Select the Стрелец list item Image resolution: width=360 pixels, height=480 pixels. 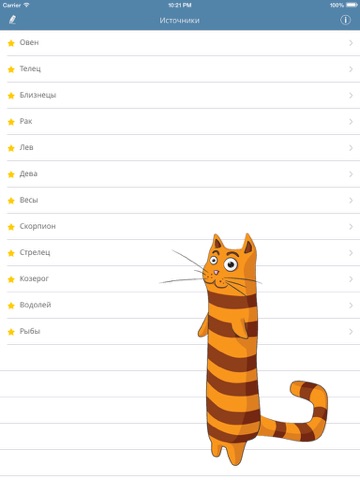180,253
